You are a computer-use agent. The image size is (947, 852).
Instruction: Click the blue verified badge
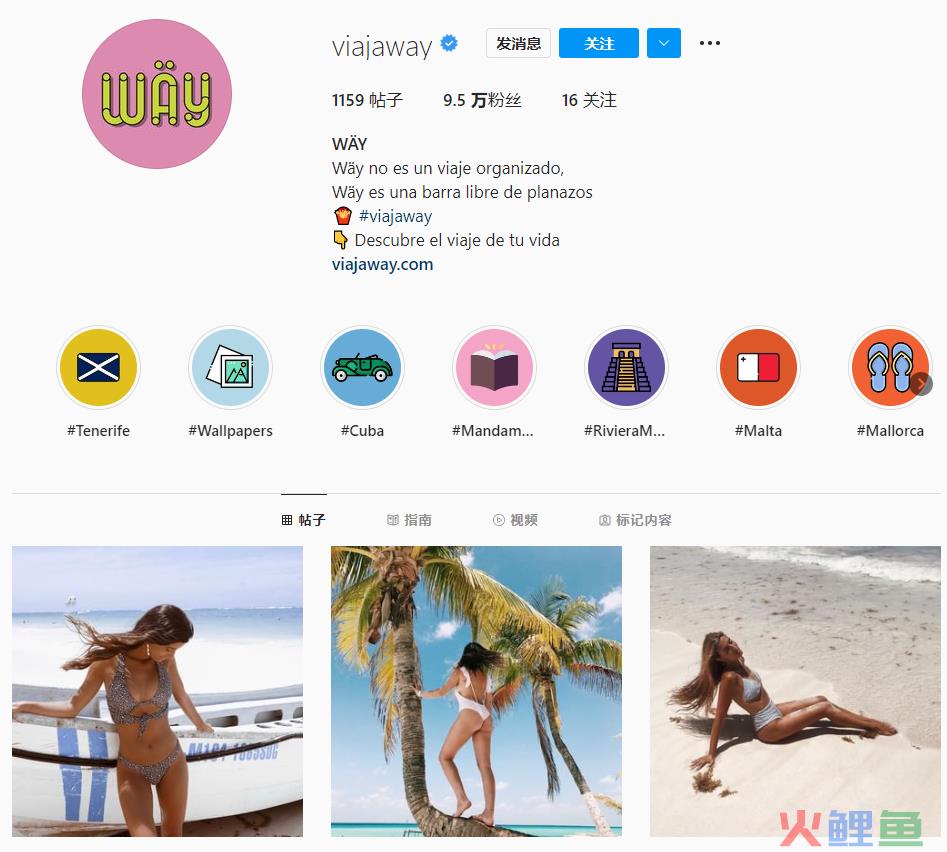tap(449, 43)
